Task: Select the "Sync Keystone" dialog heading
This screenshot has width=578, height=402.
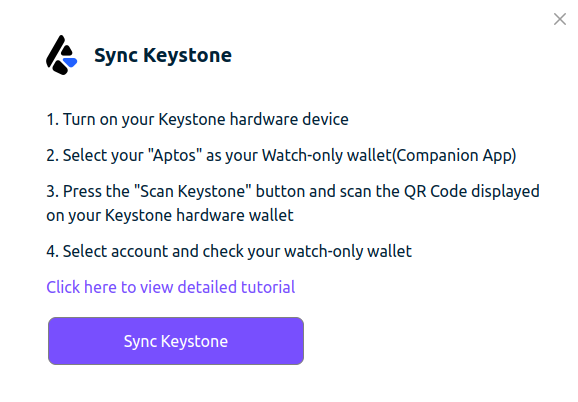Action: [x=163, y=55]
